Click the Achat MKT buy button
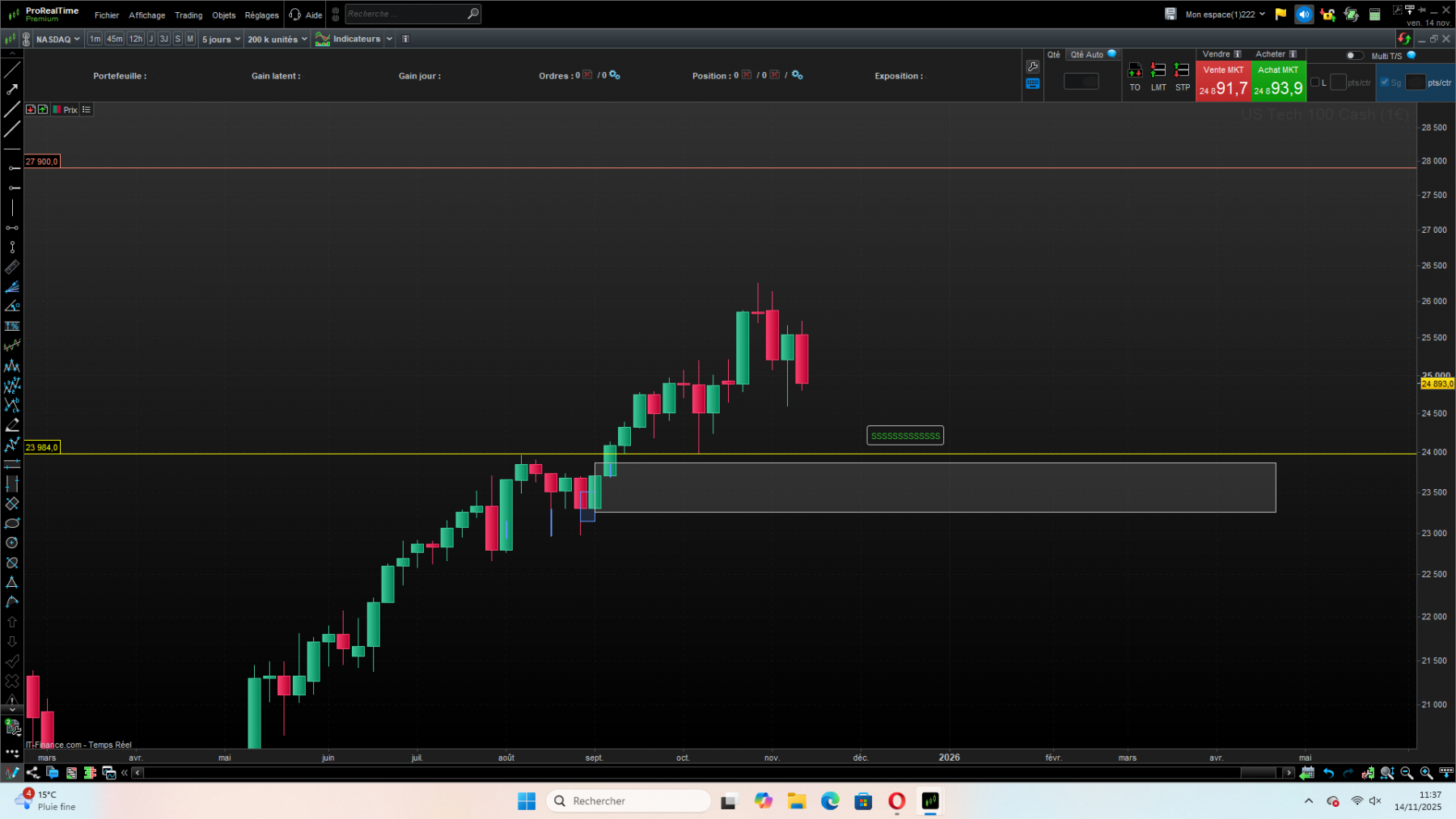This screenshot has height=819, width=1456. pyautogui.click(x=1277, y=80)
